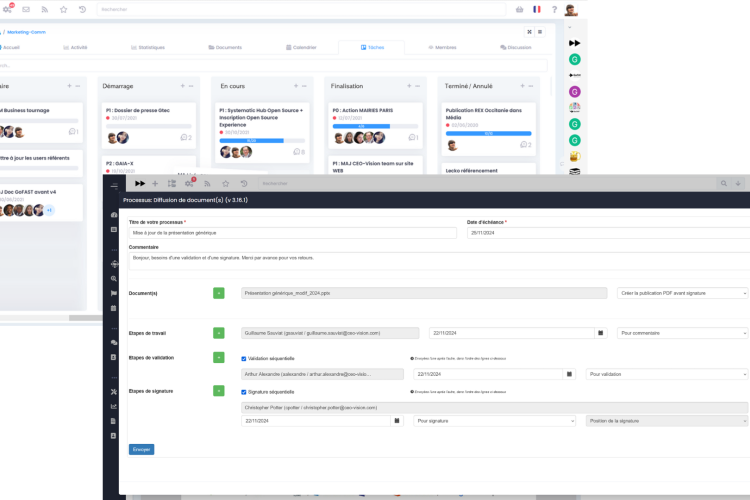Add a work step with green plus
The image size is (750, 500).
[x=219, y=333]
